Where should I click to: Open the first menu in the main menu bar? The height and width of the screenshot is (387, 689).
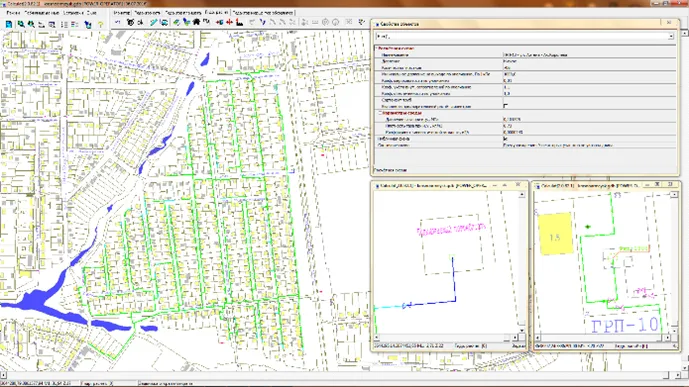click(13, 13)
